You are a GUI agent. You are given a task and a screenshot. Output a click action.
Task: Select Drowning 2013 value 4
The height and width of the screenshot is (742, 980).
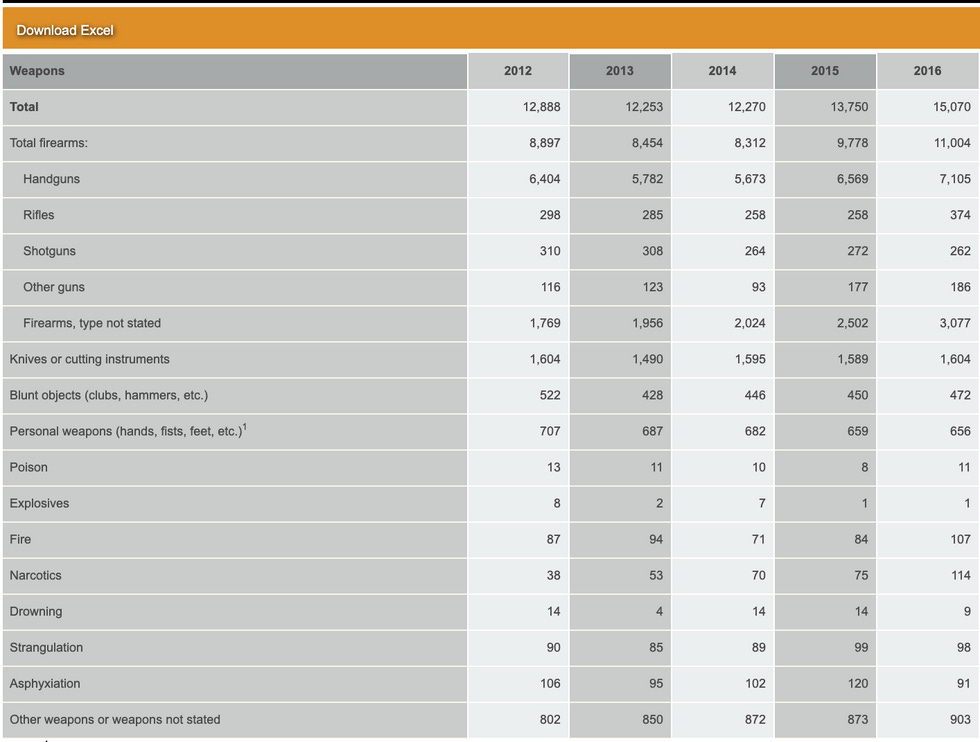click(659, 612)
